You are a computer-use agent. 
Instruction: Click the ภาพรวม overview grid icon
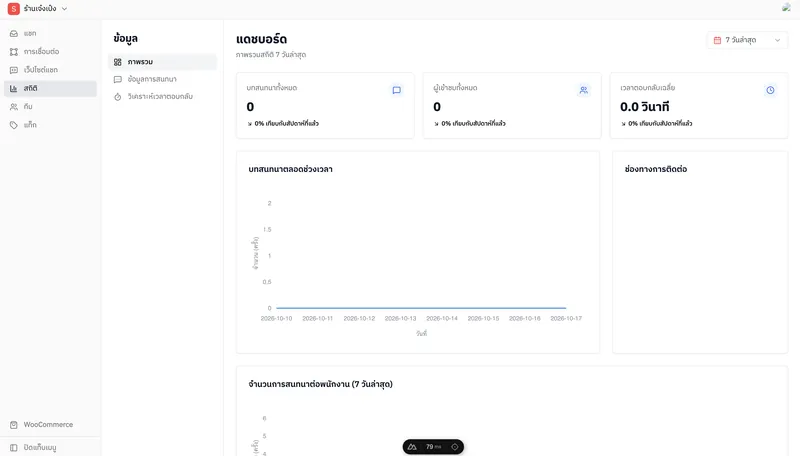[x=118, y=62]
